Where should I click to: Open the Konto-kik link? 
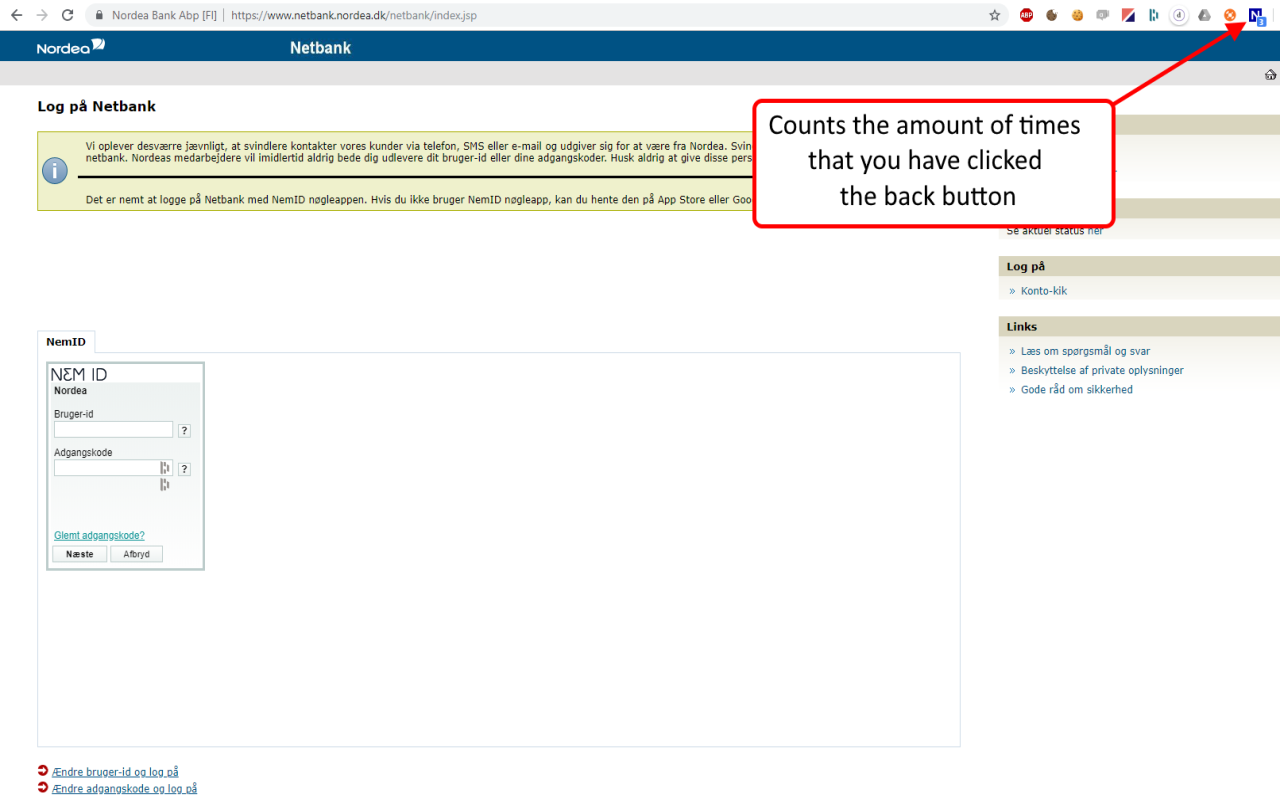point(1044,291)
